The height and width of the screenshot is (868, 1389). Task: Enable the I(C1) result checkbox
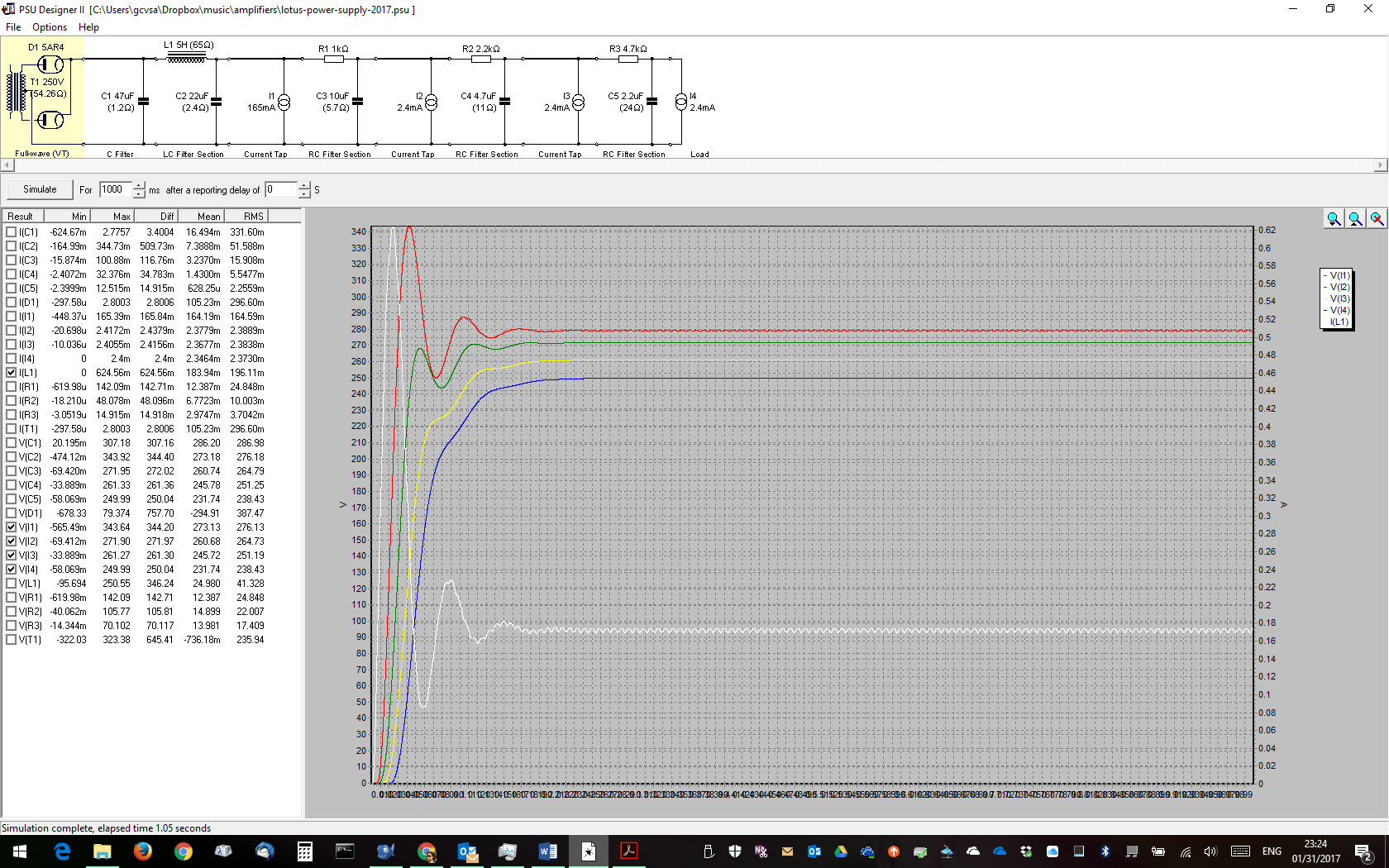click(11, 232)
